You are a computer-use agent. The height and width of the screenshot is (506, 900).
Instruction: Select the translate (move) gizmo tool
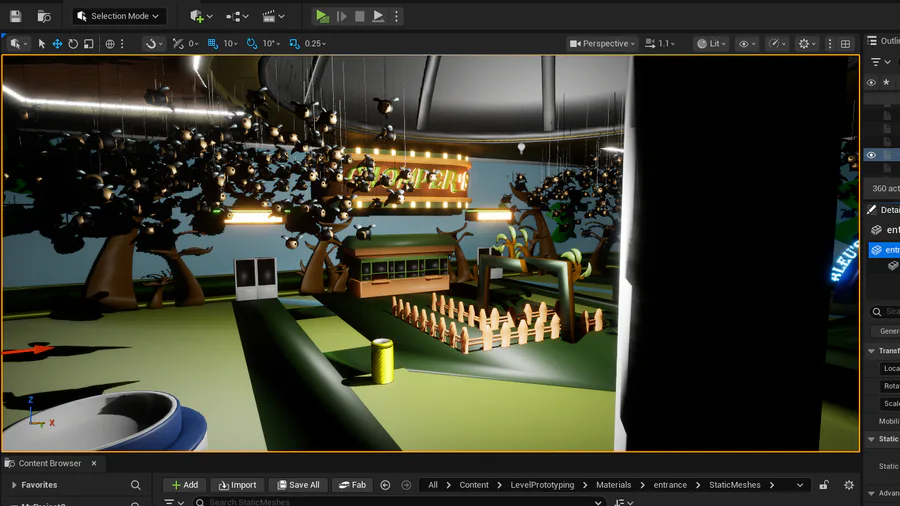coord(57,44)
